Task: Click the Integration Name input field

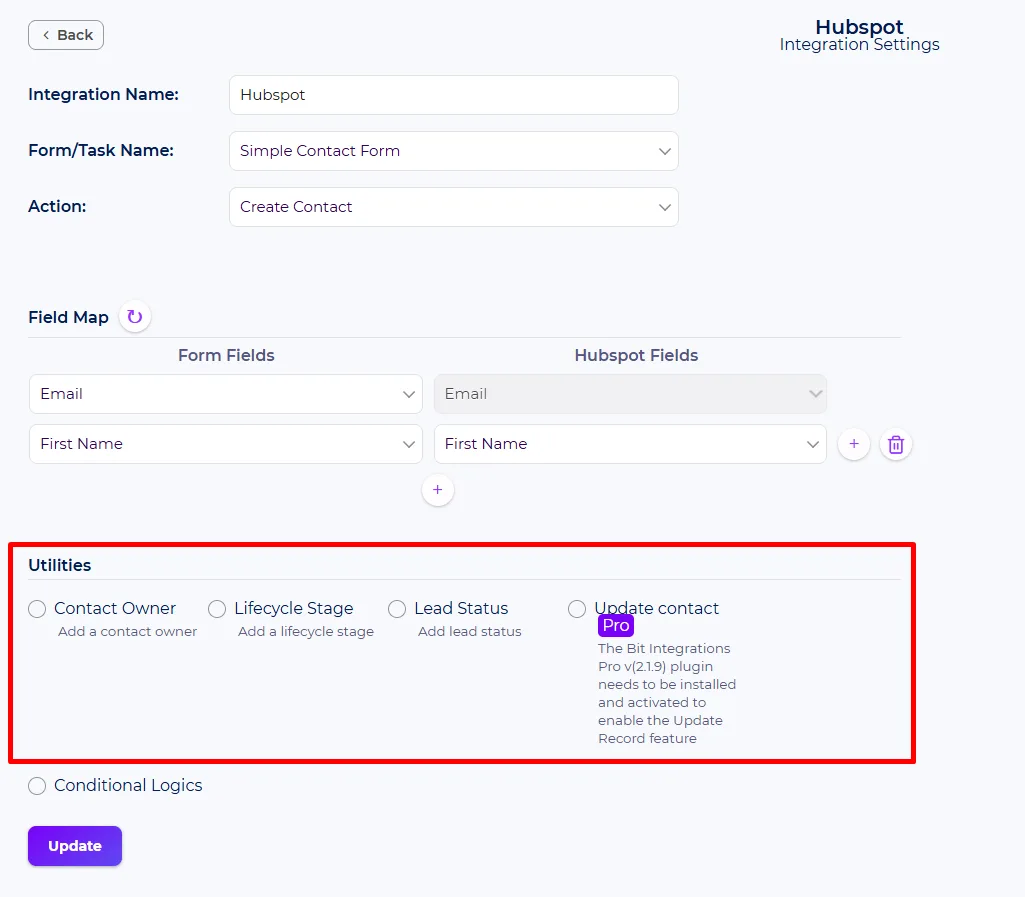Action: pyautogui.click(x=454, y=95)
